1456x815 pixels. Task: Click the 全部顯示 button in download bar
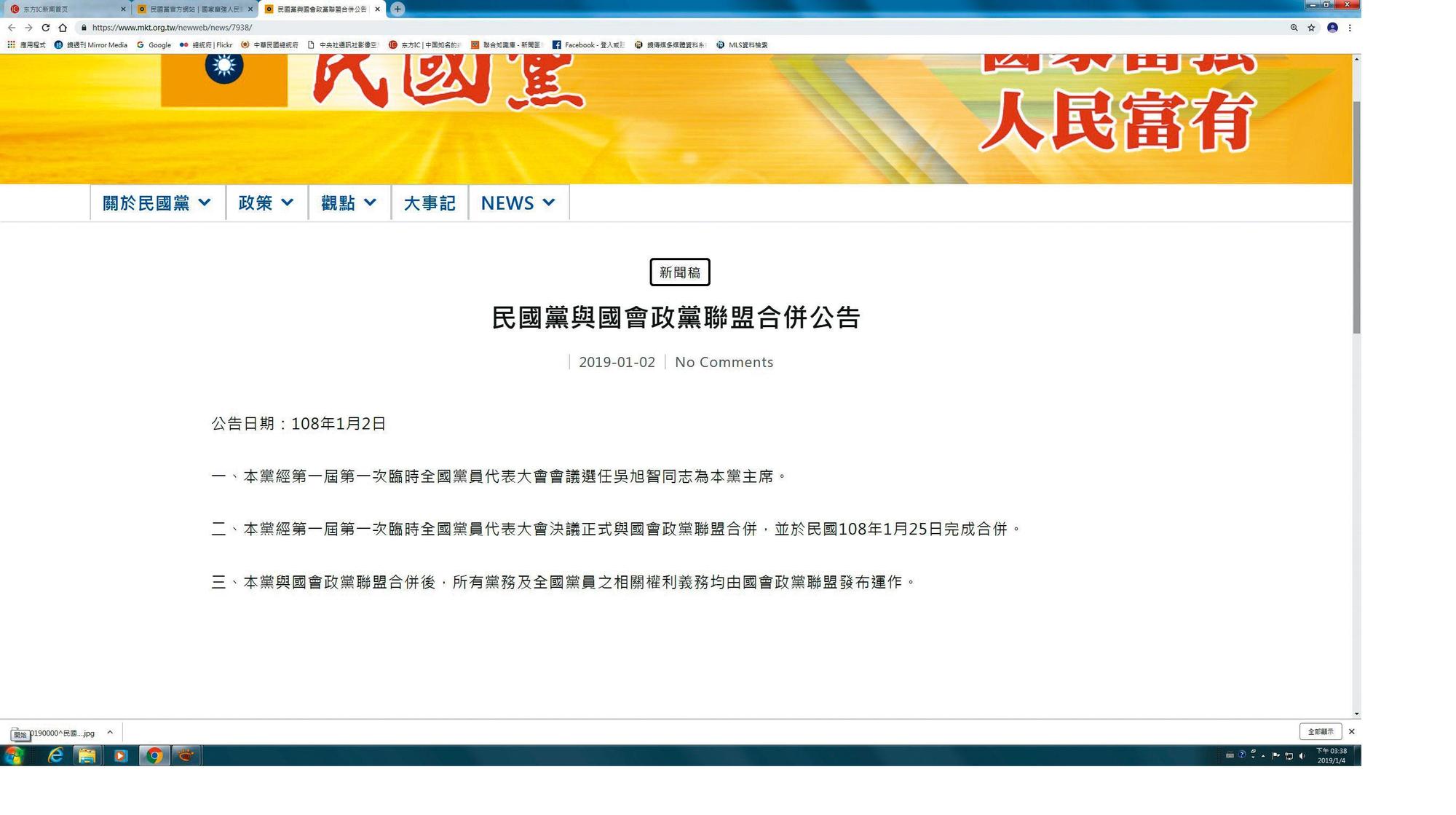[1321, 731]
